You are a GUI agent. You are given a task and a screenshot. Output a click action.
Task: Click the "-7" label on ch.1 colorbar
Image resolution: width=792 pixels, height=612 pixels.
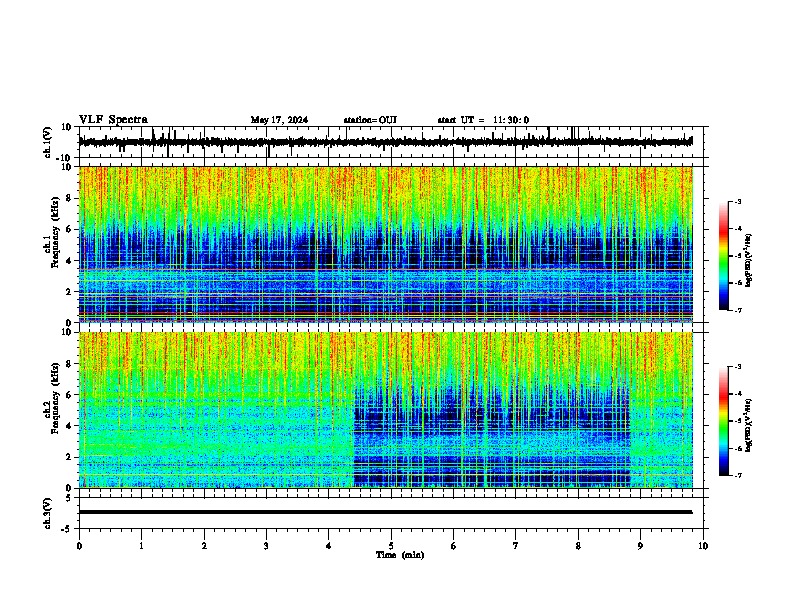(x=737, y=310)
